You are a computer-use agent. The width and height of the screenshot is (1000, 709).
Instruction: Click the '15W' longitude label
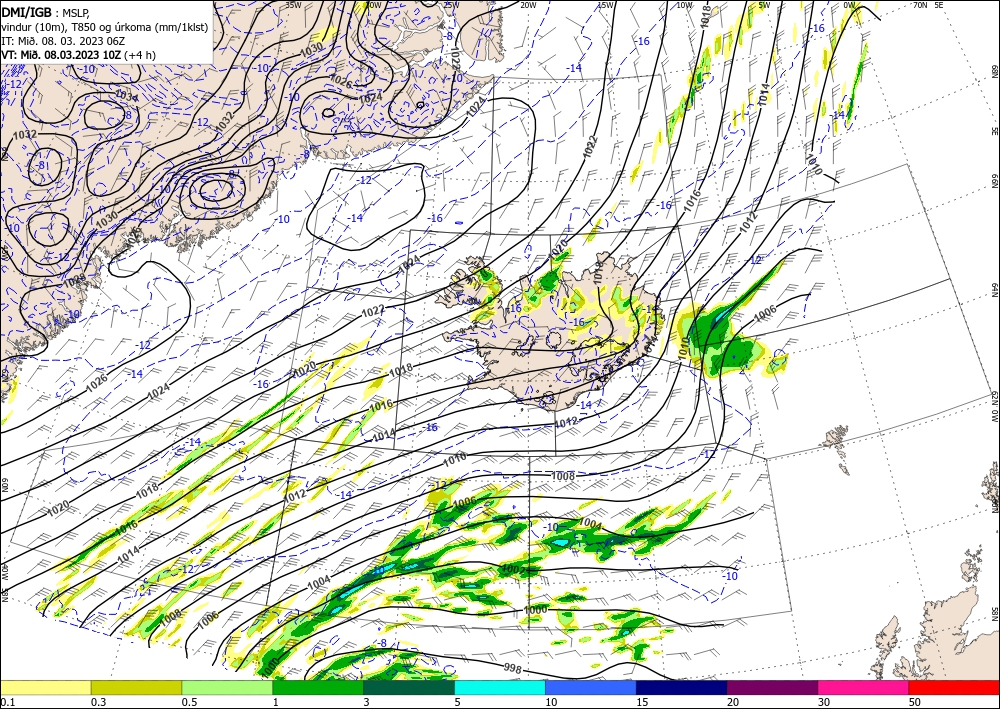pyautogui.click(x=606, y=5)
